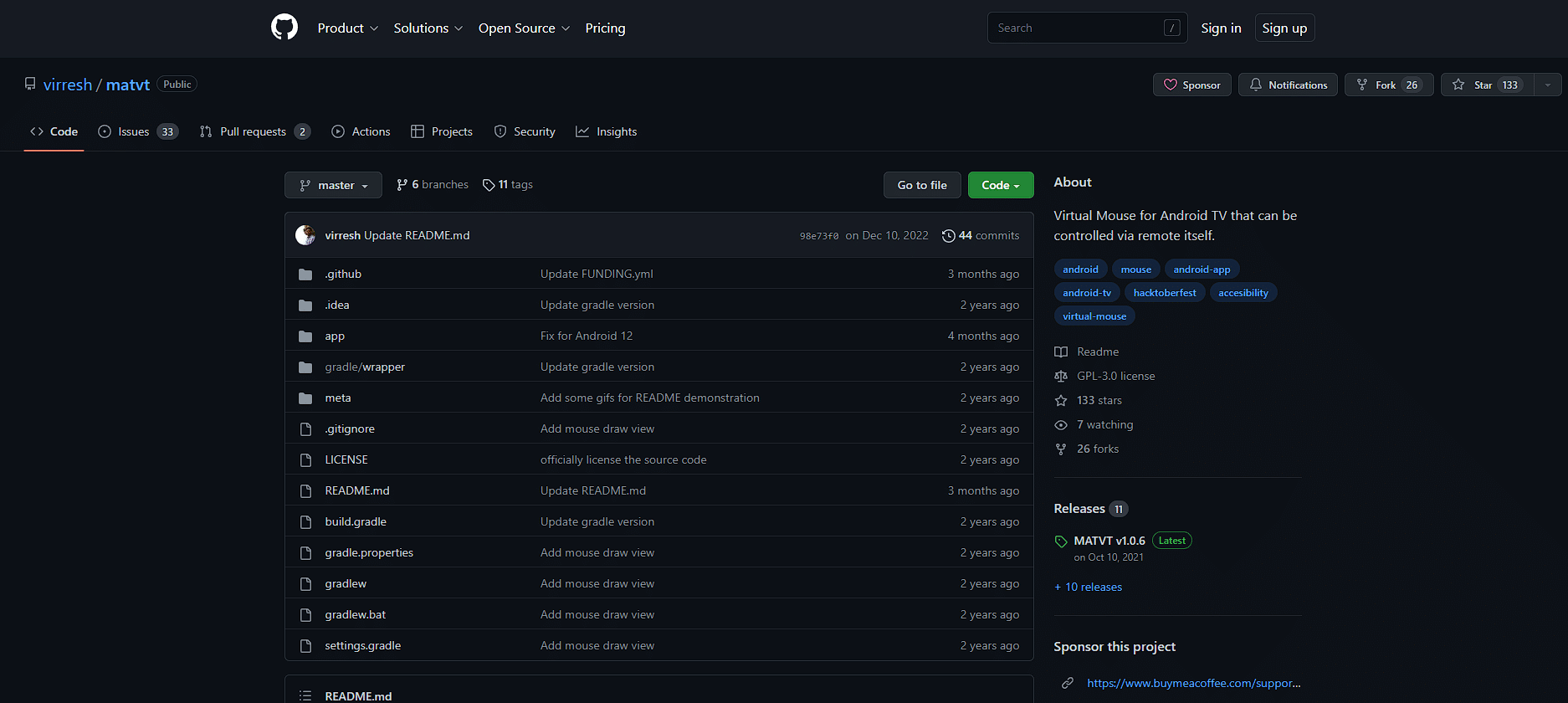Open the Issues tab
The width and height of the screenshot is (1568, 703).
point(138,131)
